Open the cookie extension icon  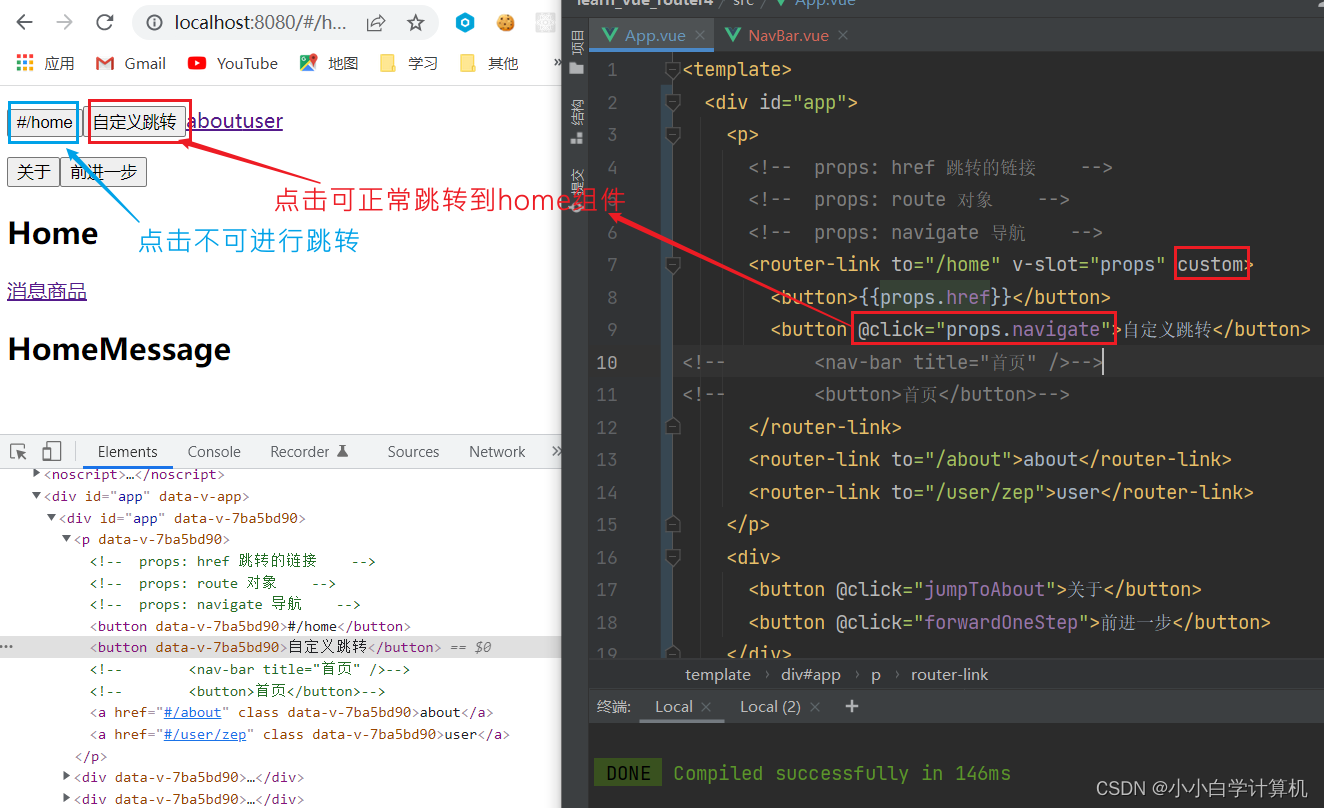505,22
